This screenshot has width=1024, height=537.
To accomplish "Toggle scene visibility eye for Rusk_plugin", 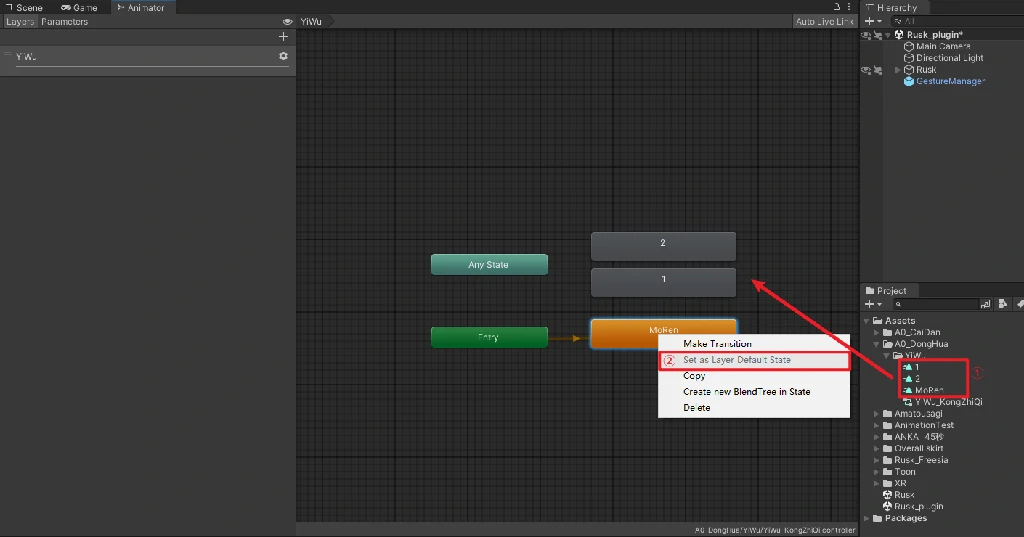I will point(866,34).
